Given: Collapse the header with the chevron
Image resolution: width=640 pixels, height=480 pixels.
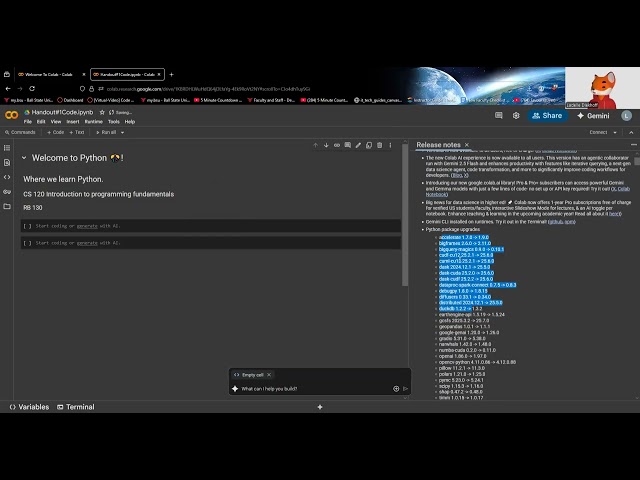Looking at the screenshot, I should [x=631, y=132].
